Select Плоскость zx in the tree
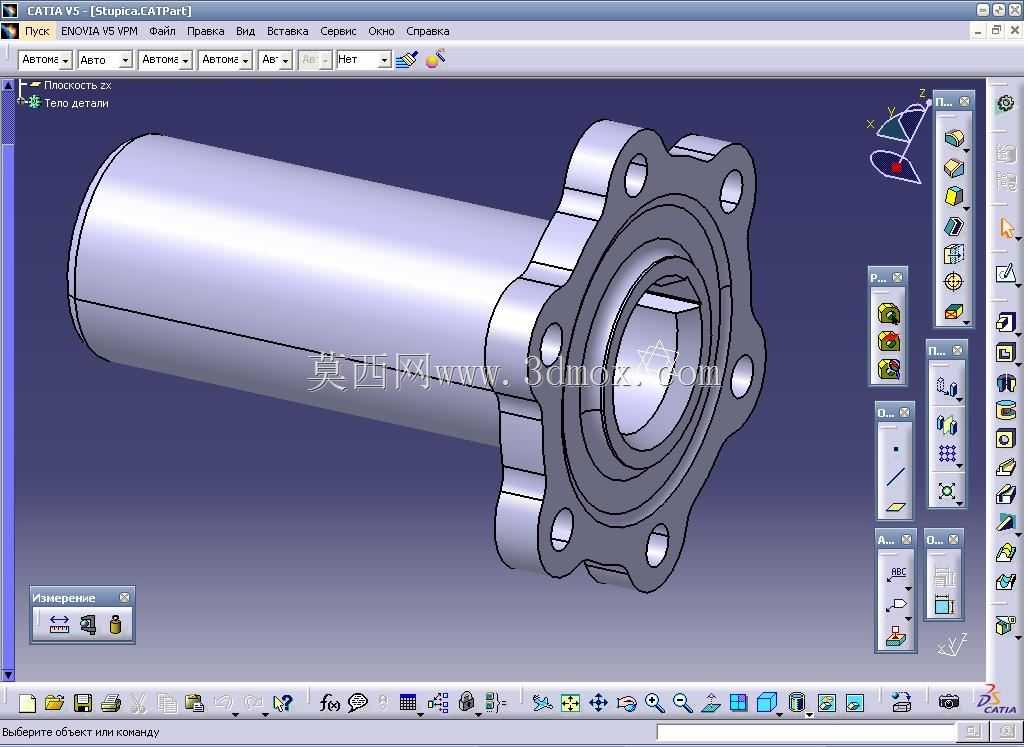1028x747 pixels. (77, 85)
